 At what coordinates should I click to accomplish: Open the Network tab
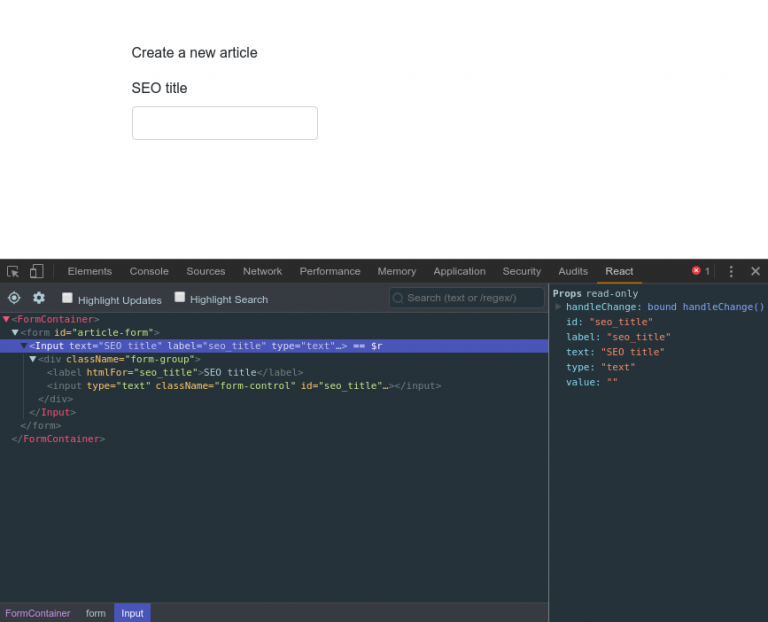pos(263,271)
